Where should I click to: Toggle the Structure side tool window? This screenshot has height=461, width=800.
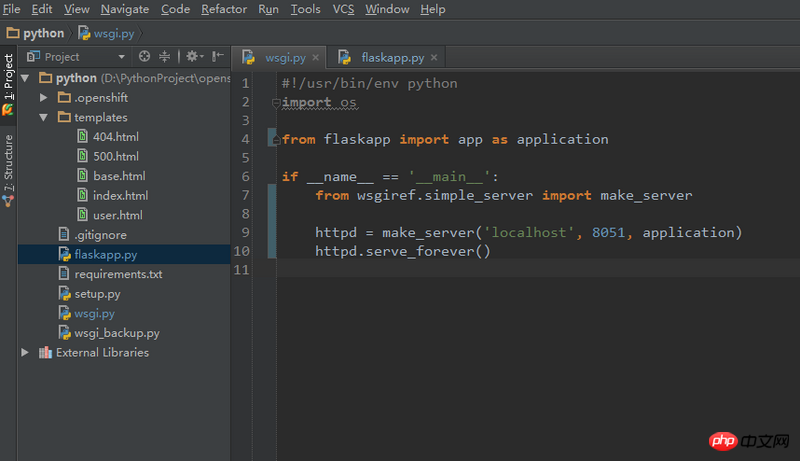pos(8,167)
